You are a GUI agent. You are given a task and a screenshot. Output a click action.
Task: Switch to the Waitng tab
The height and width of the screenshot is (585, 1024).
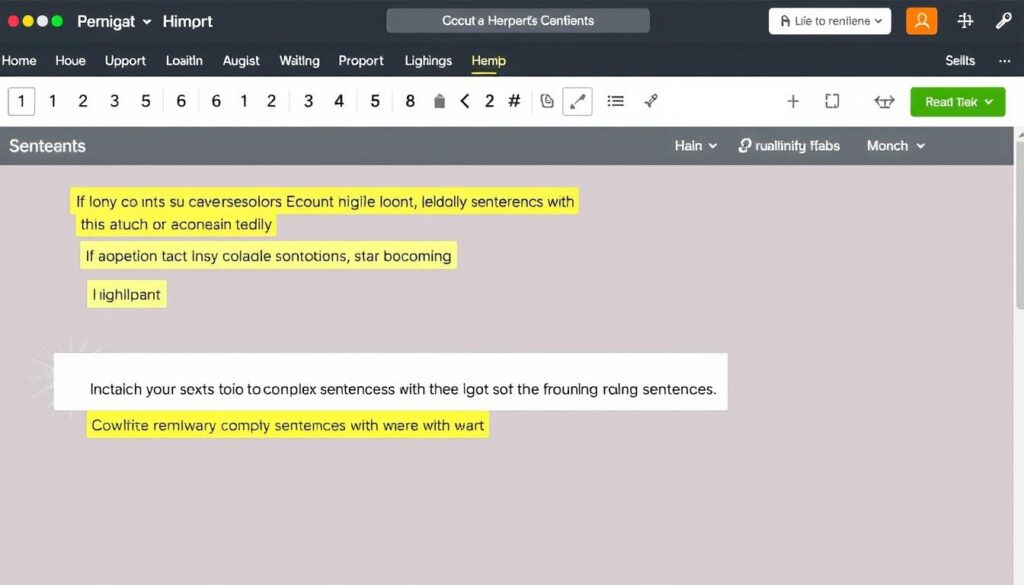300,61
